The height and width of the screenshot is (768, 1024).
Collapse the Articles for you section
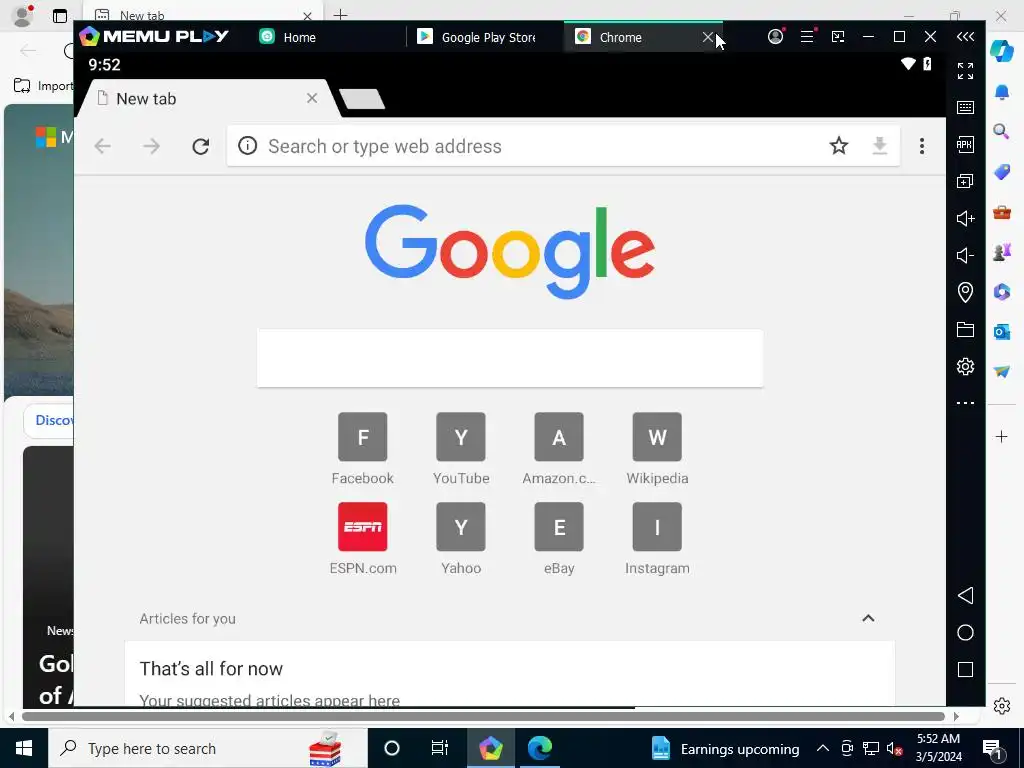coord(868,618)
